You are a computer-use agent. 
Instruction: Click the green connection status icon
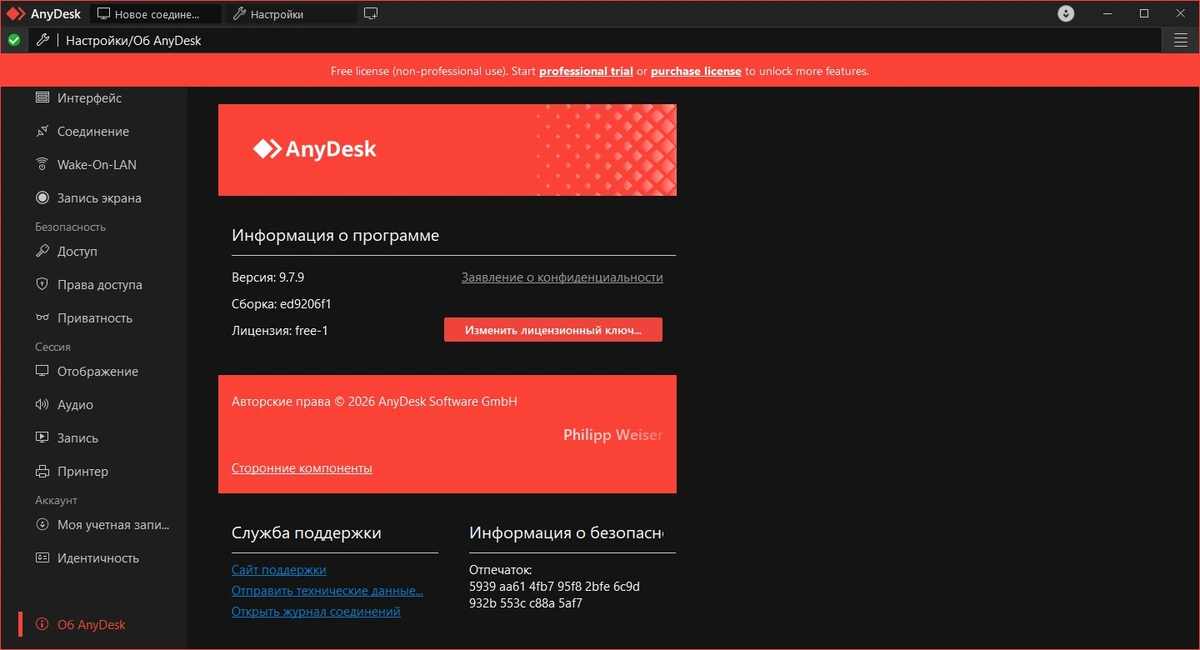point(14,40)
